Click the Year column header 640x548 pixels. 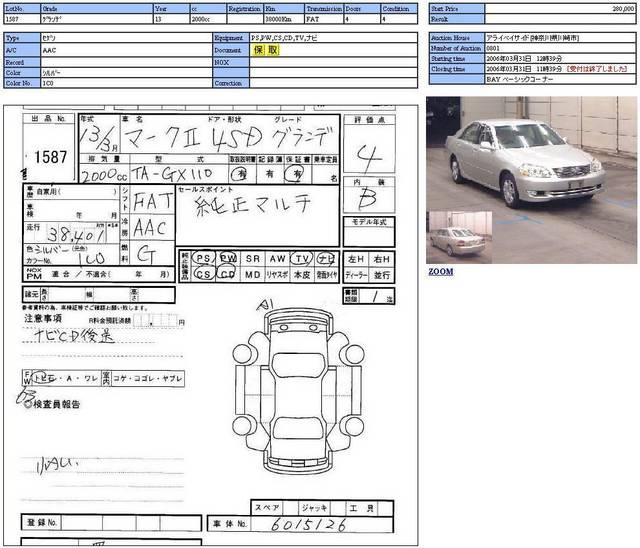(171, 9)
